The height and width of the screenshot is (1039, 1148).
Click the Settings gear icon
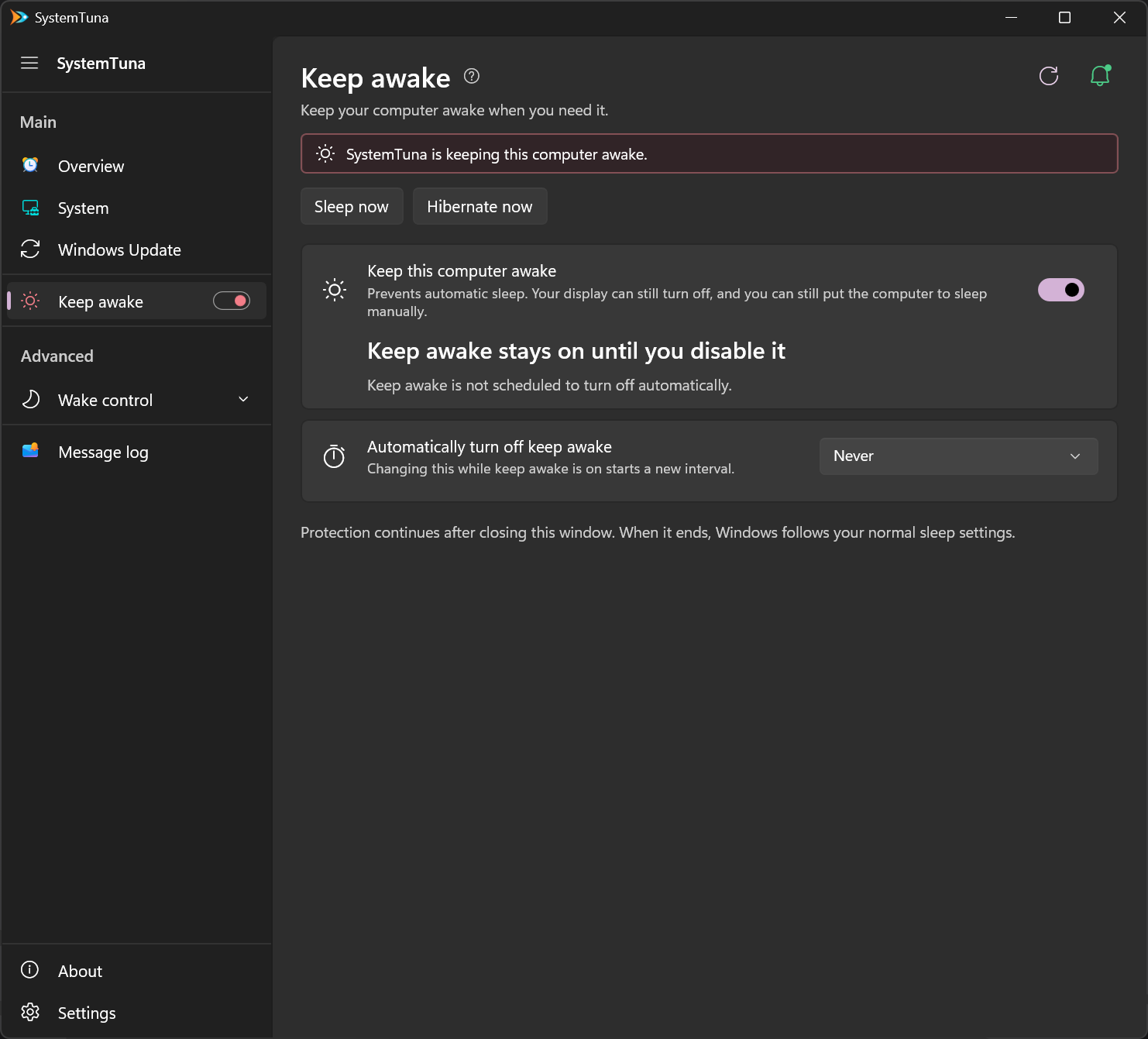30,1012
